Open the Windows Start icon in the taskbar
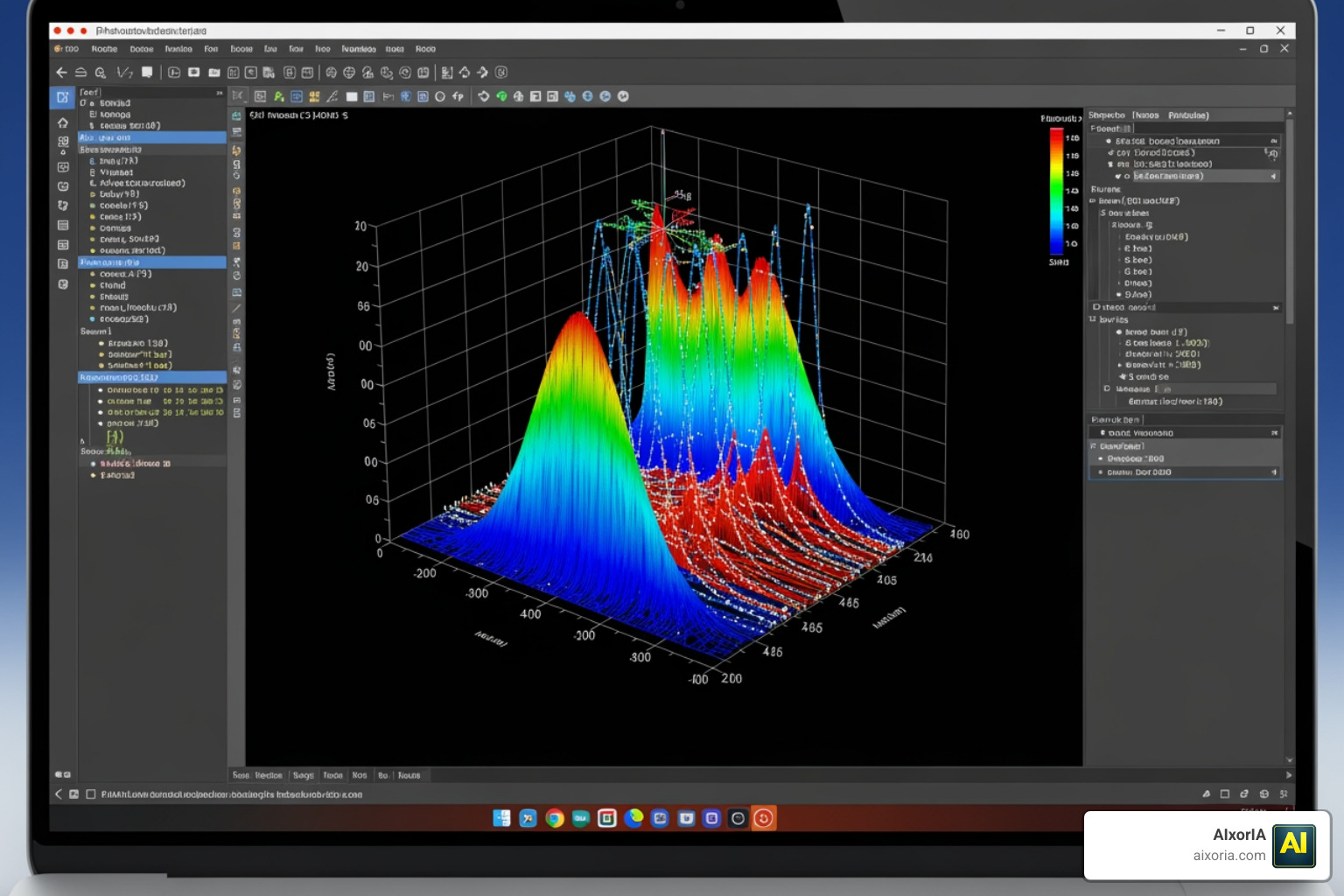This screenshot has width=1344, height=896. tap(501, 818)
